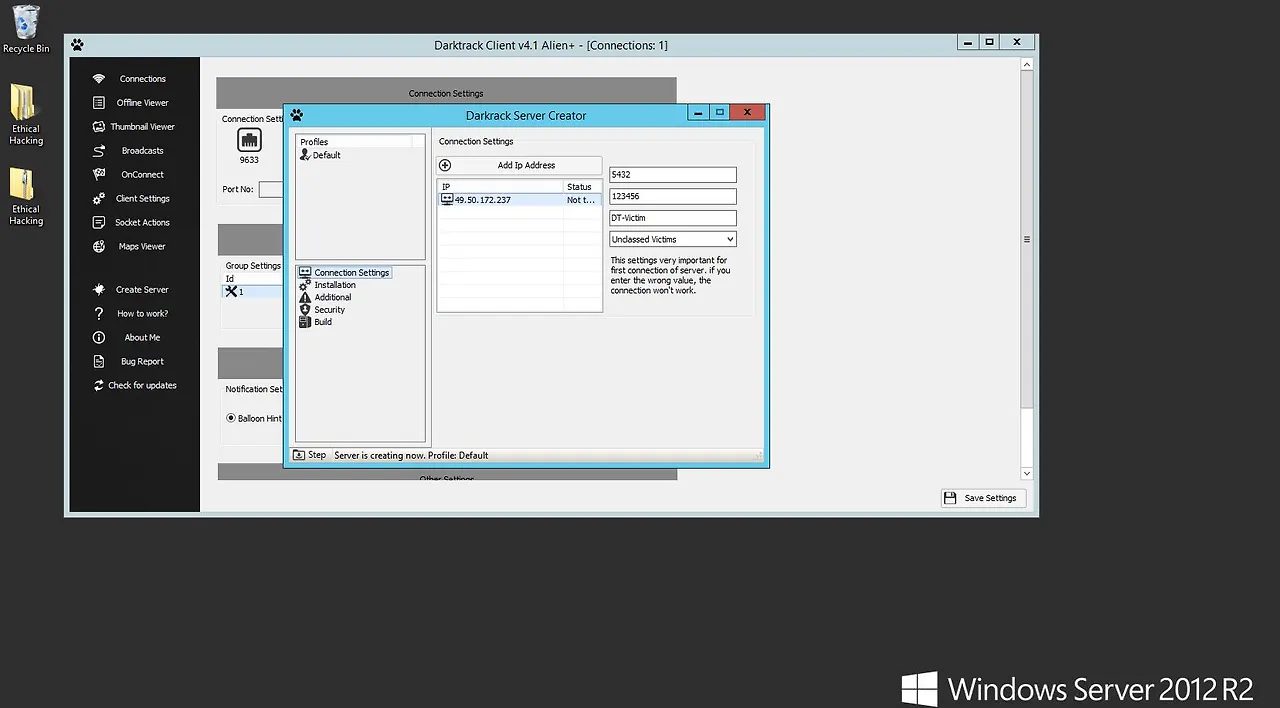1280x708 pixels.
Task: Select the Broadcasts arrows icon
Action: click(98, 151)
